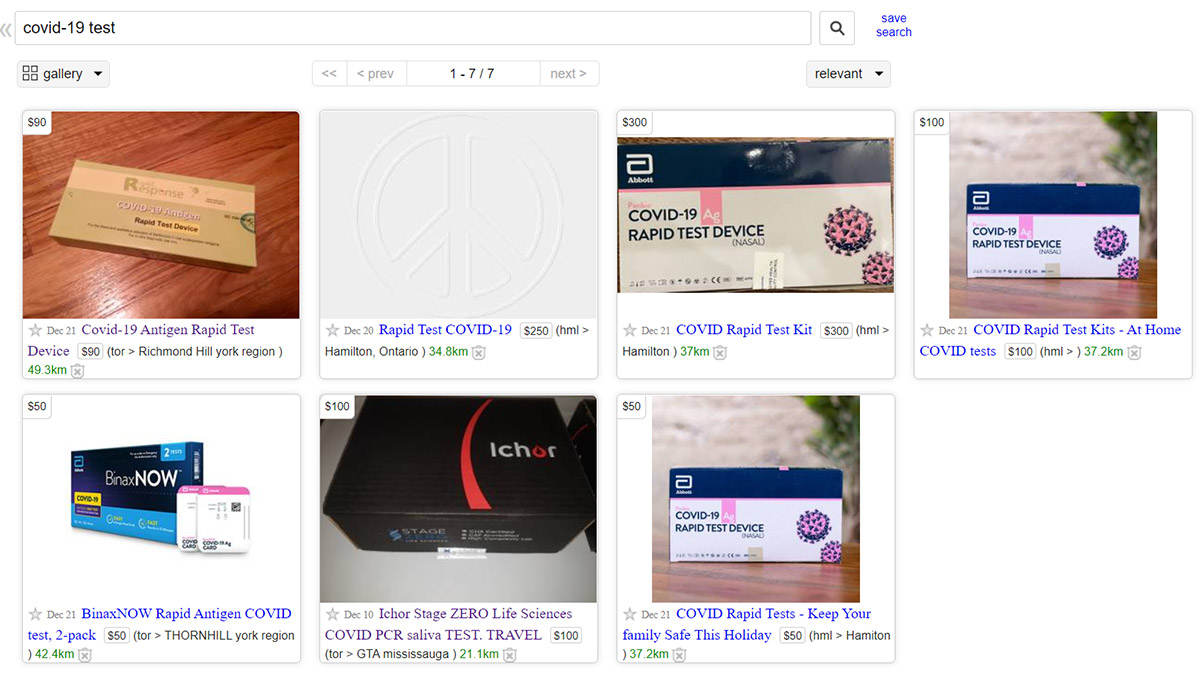
Task: Open COVID Rapid Test Kits - At Home title
Action: [x=1050, y=340]
